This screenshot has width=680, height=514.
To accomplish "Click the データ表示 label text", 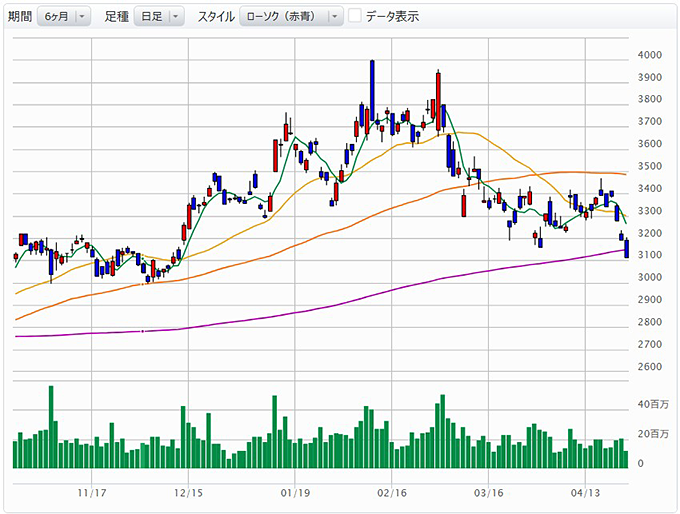I will [392, 17].
